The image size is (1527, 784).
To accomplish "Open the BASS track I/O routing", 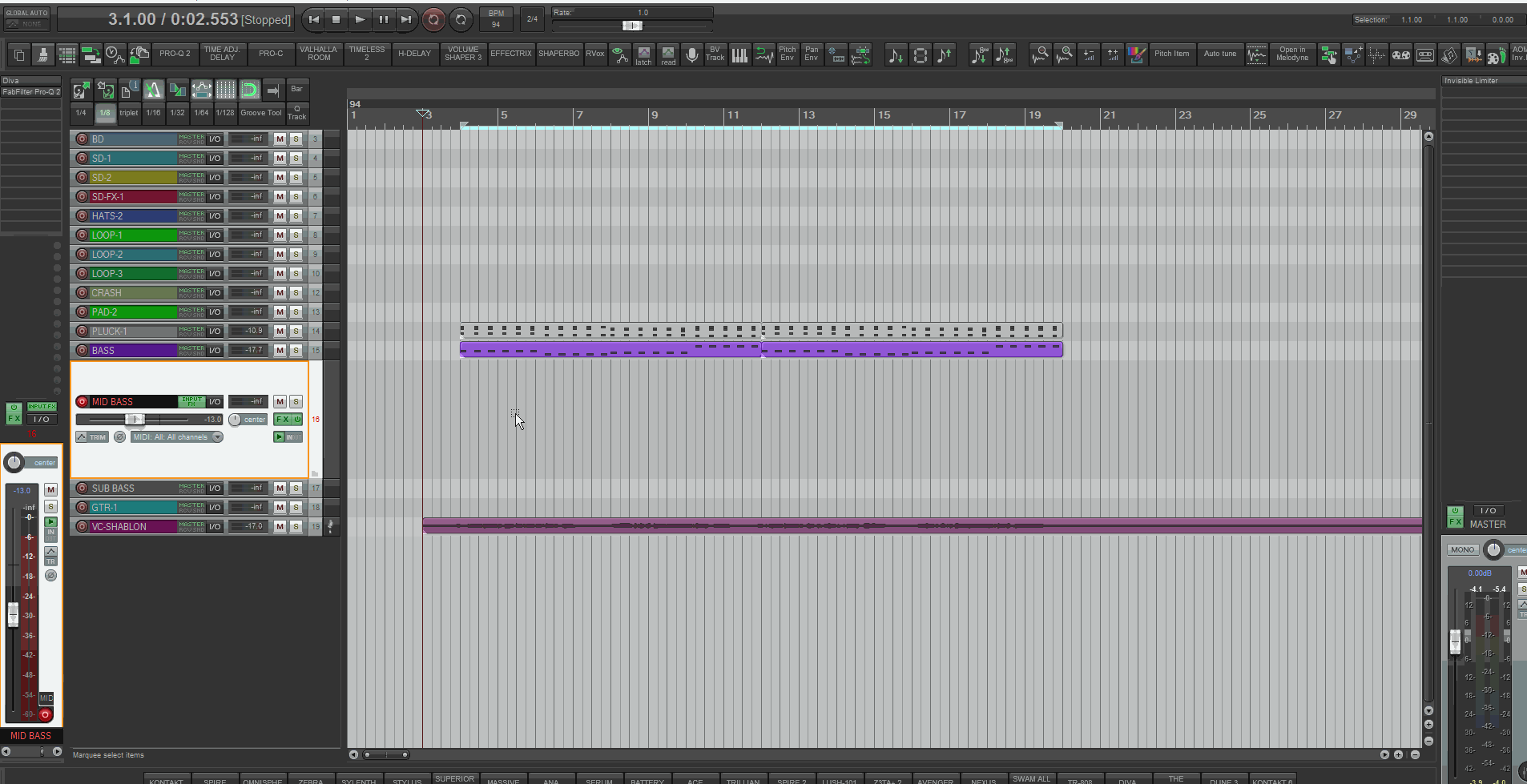I will click(215, 351).
